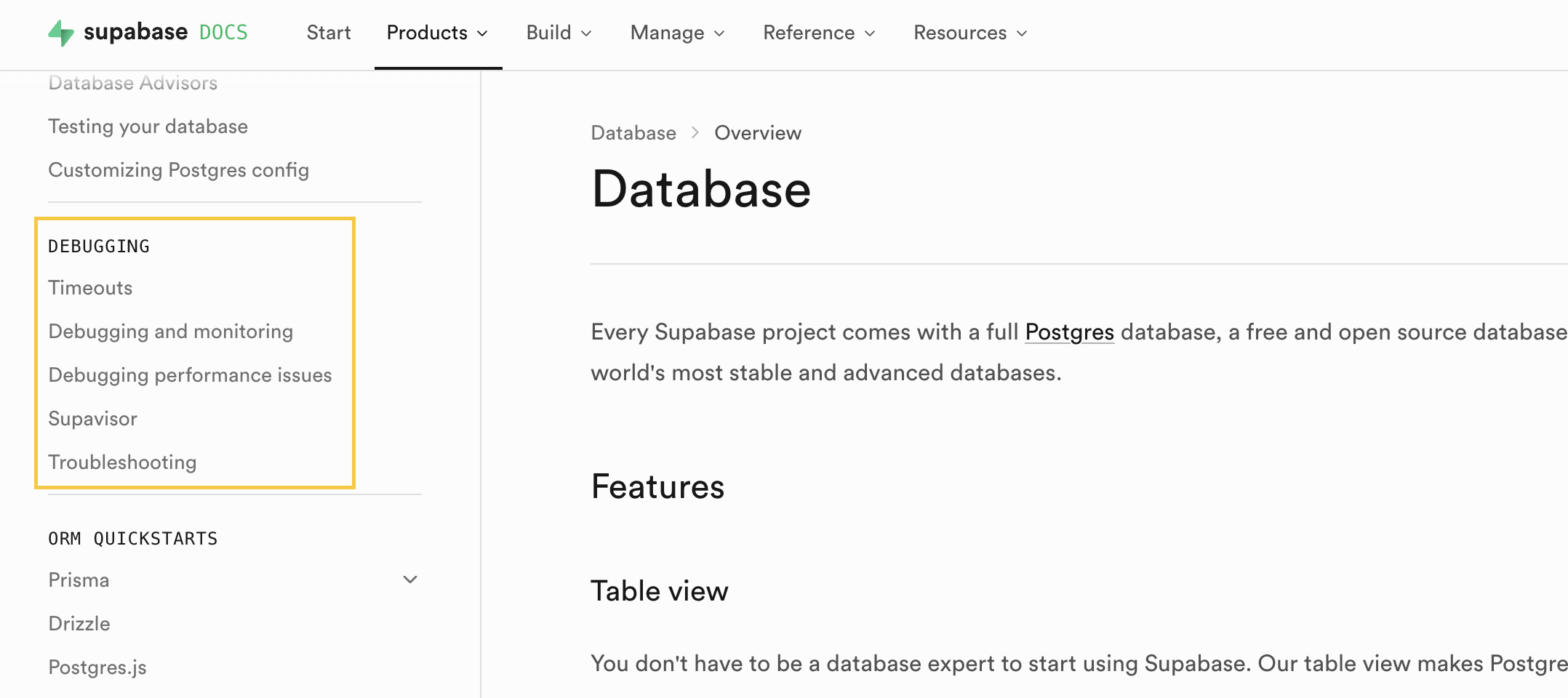Select Debugging and monitoring in sidebar
The image size is (1568, 698).
[170, 331]
